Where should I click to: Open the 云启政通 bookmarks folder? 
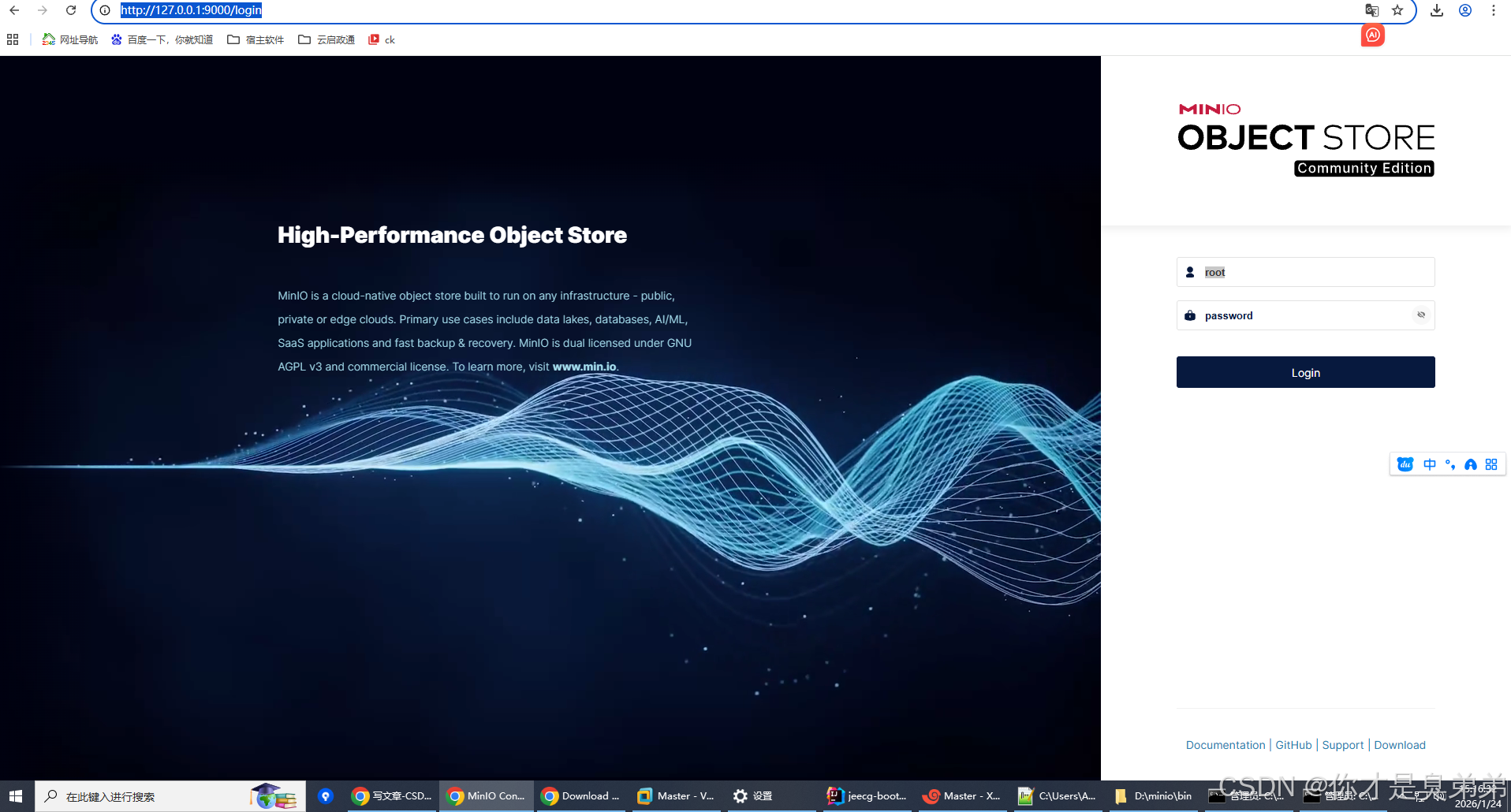point(326,39)
